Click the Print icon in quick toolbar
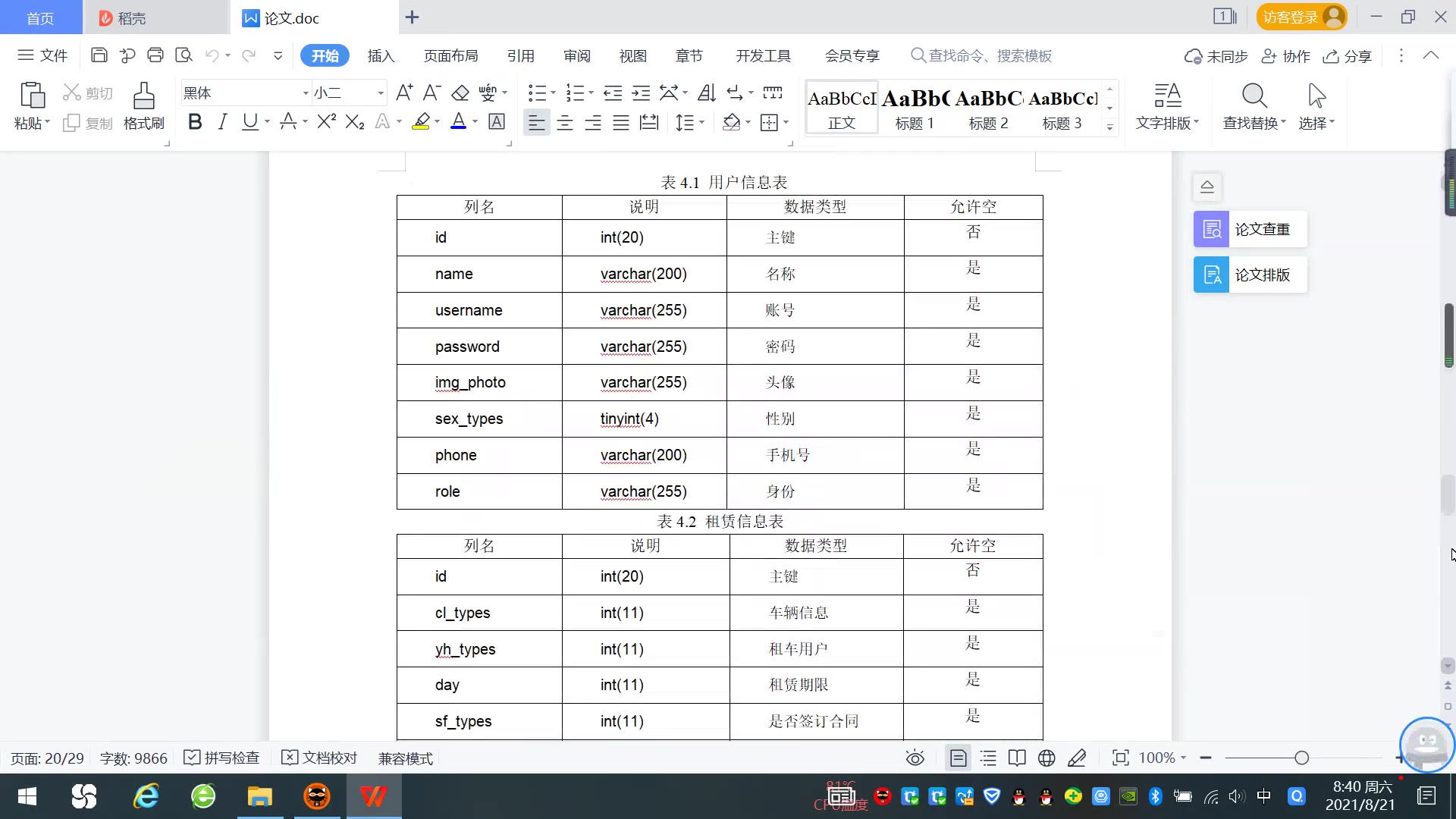The width and height of the screenshot is (1456, 819). (155, 55)
